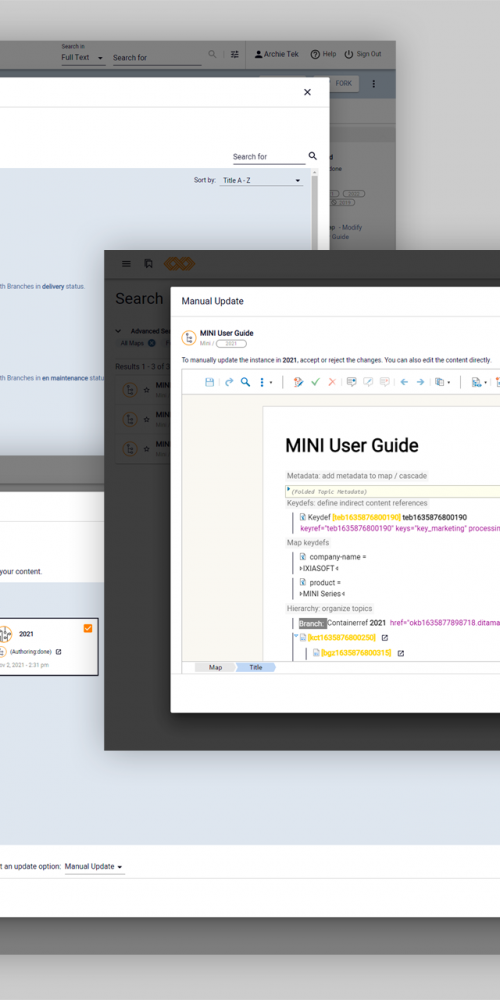Open bgz1635876800315 in new window icon
Viewport: 500px width, 1000px height.
pos(401,653)
